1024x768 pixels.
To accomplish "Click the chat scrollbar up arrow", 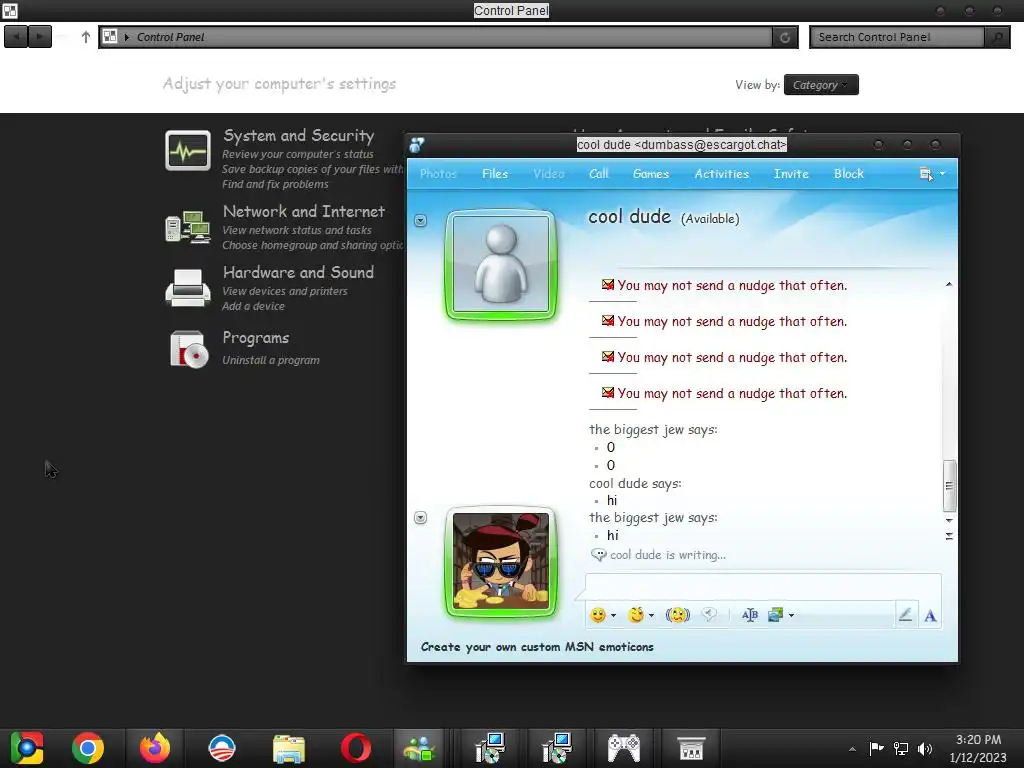I will pos(949,284).
